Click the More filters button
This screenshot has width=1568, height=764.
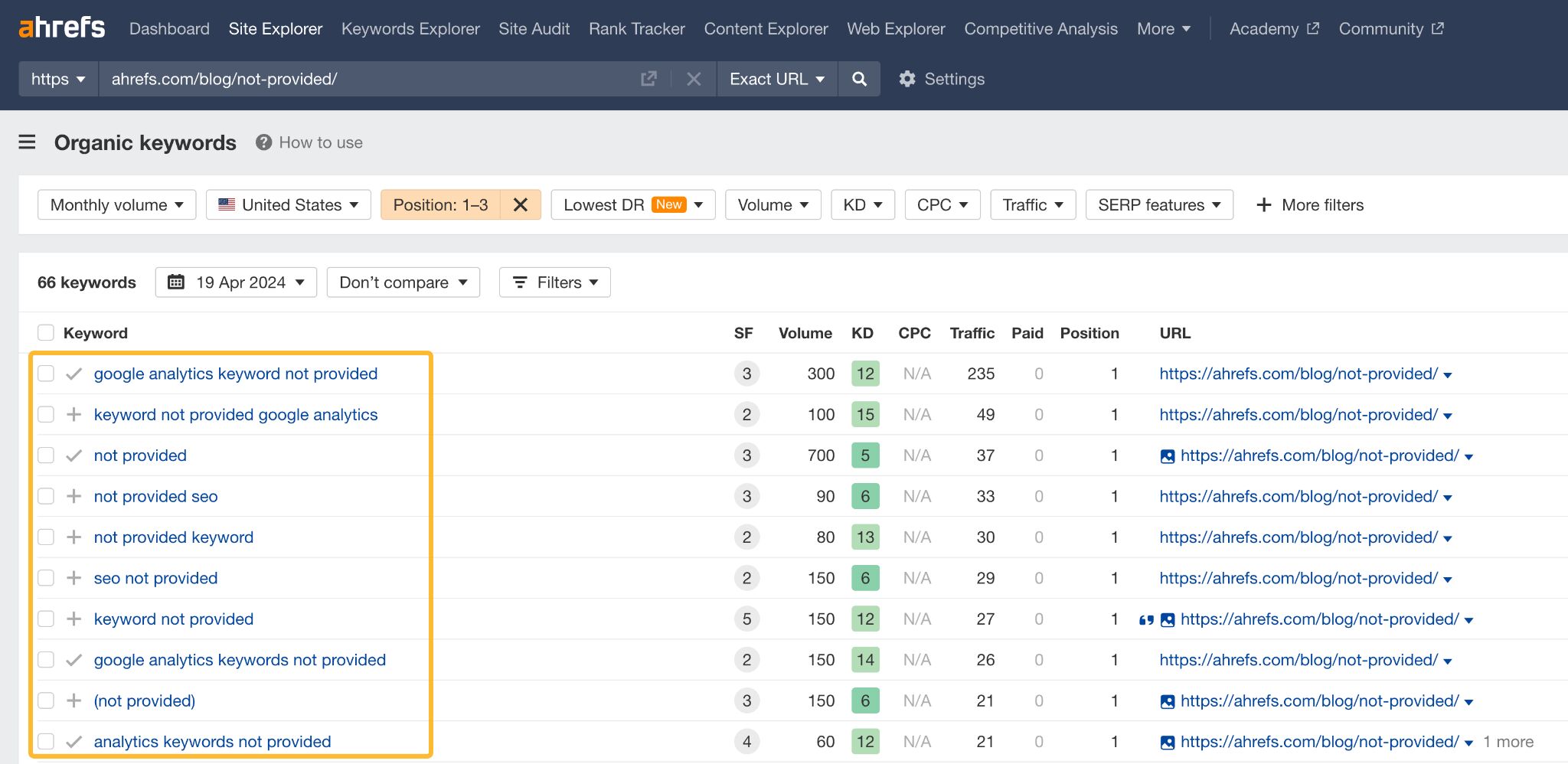1309,204
